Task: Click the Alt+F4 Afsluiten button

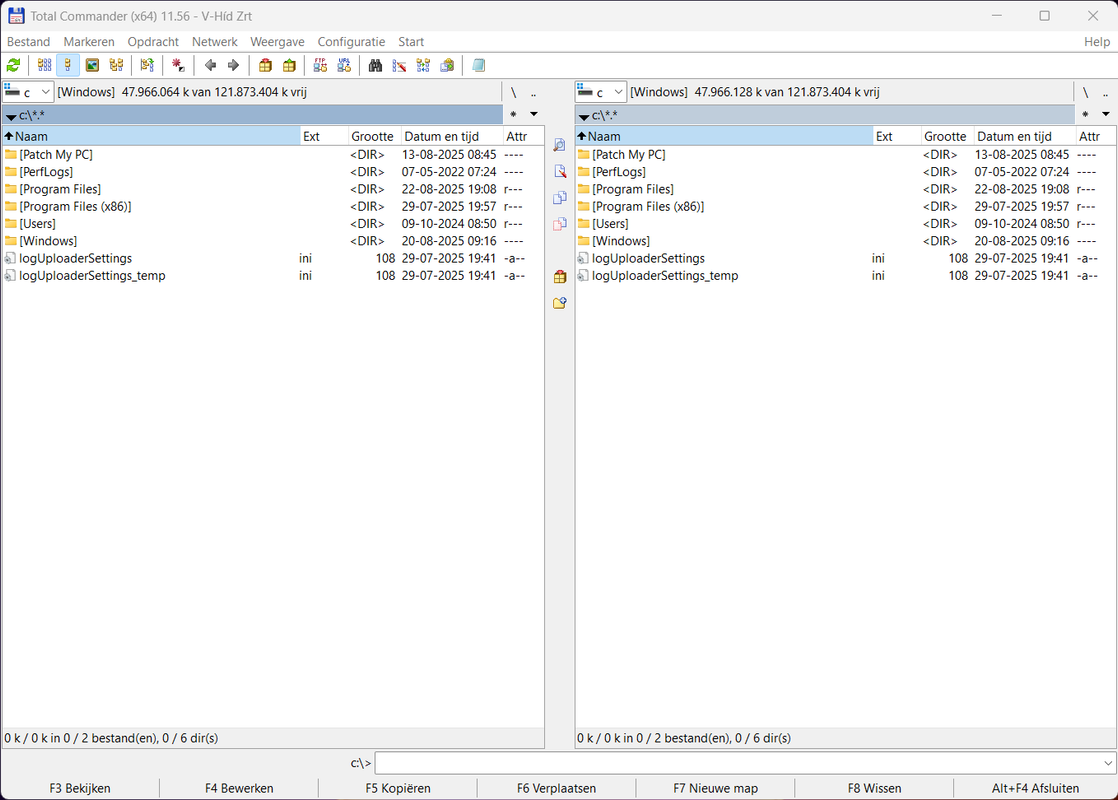Action: pyautogui.click(x=1035, y=788)
